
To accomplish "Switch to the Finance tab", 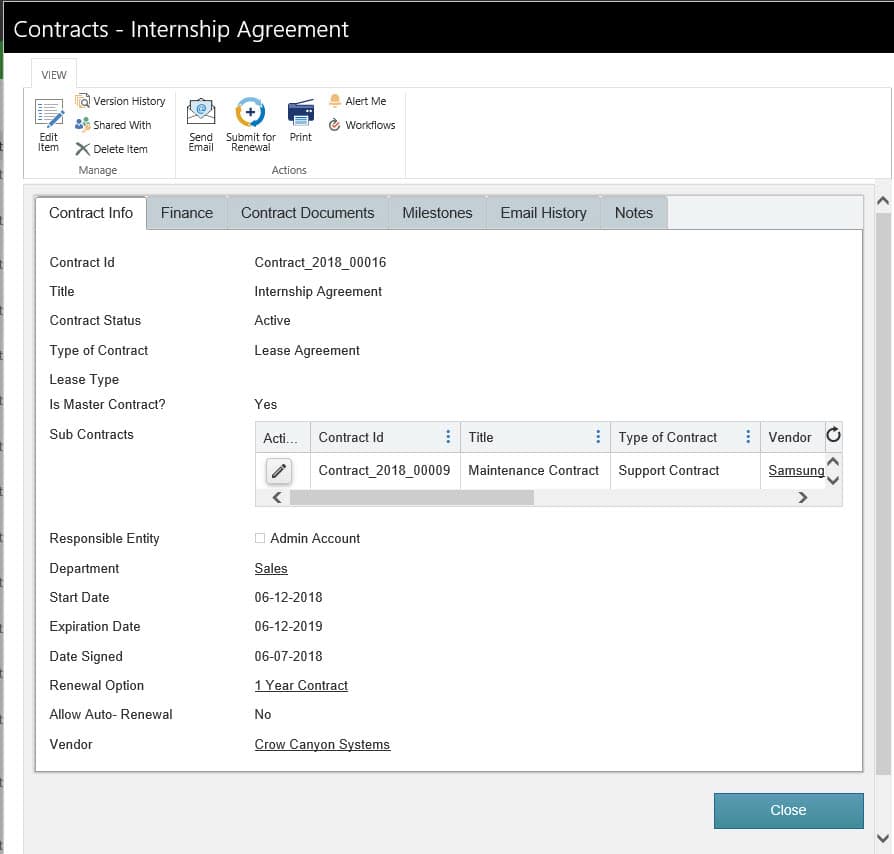I will 187,213.
